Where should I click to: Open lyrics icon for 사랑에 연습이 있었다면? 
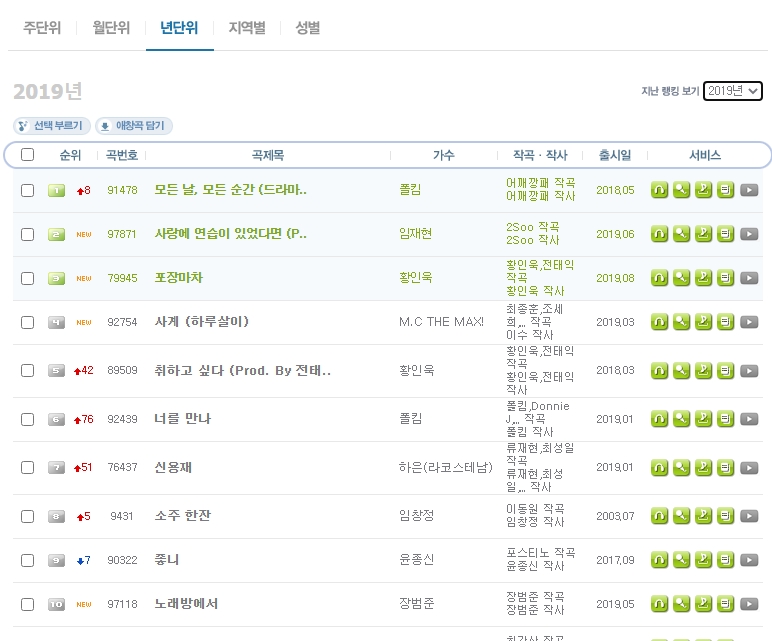coord(725,233)
